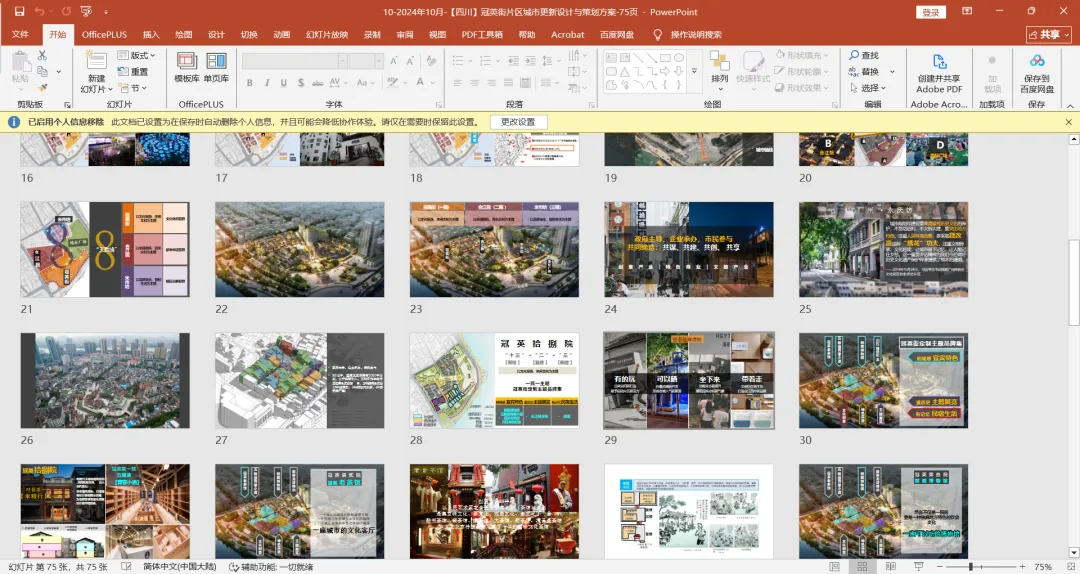Click 创建并共享 Adobe PDF icon

[x=939, y=63]
